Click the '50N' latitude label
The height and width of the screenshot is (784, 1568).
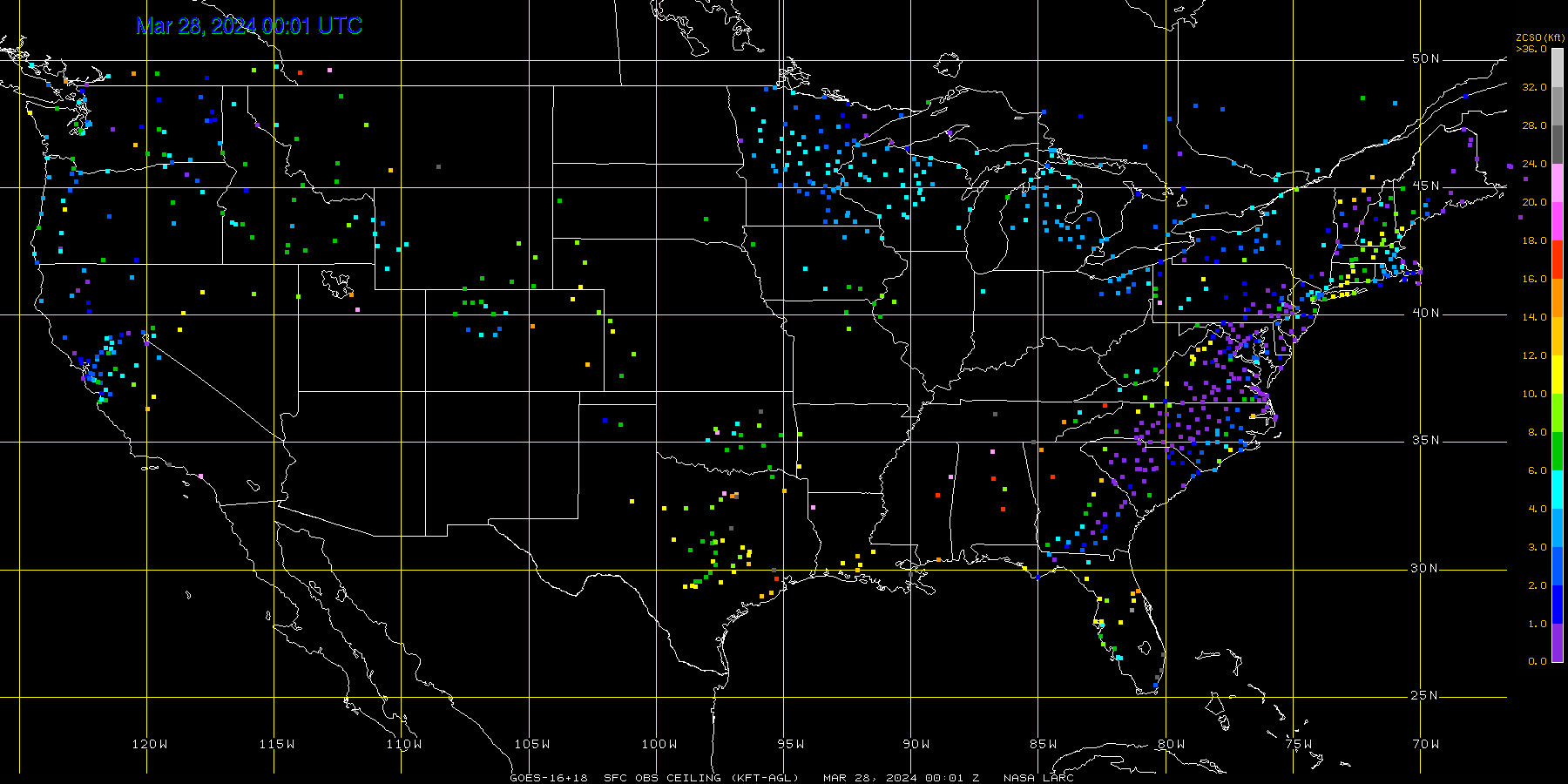tap(1425, 58)
